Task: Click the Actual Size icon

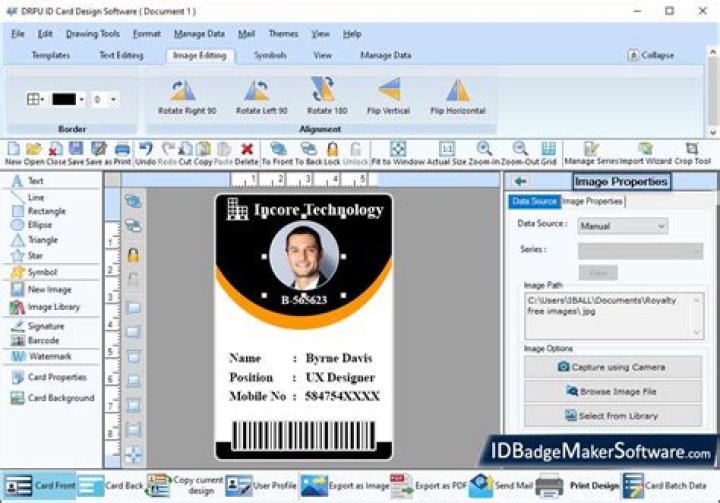Action: (446, 149)
